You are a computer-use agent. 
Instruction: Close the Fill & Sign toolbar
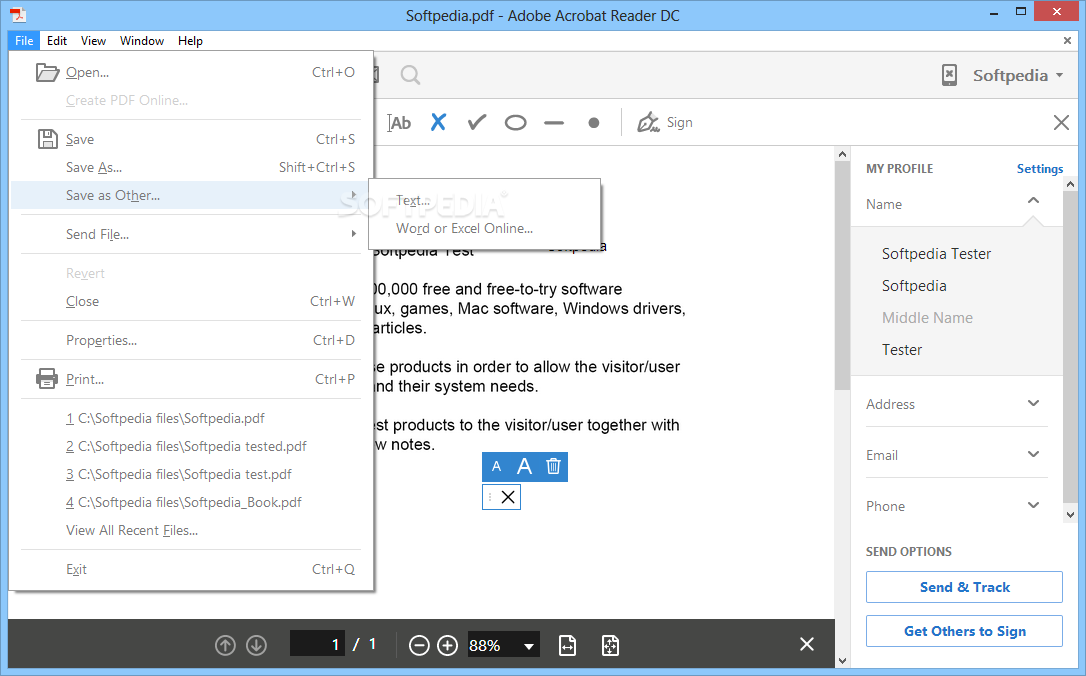1061,123
